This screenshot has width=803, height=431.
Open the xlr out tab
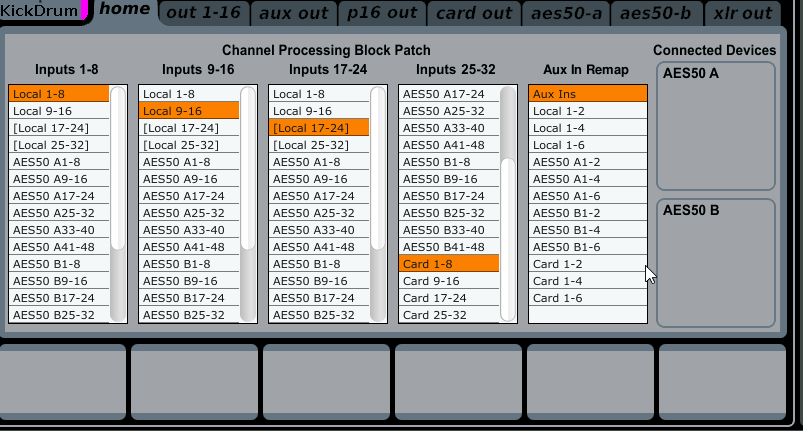(x=743, y=13)
